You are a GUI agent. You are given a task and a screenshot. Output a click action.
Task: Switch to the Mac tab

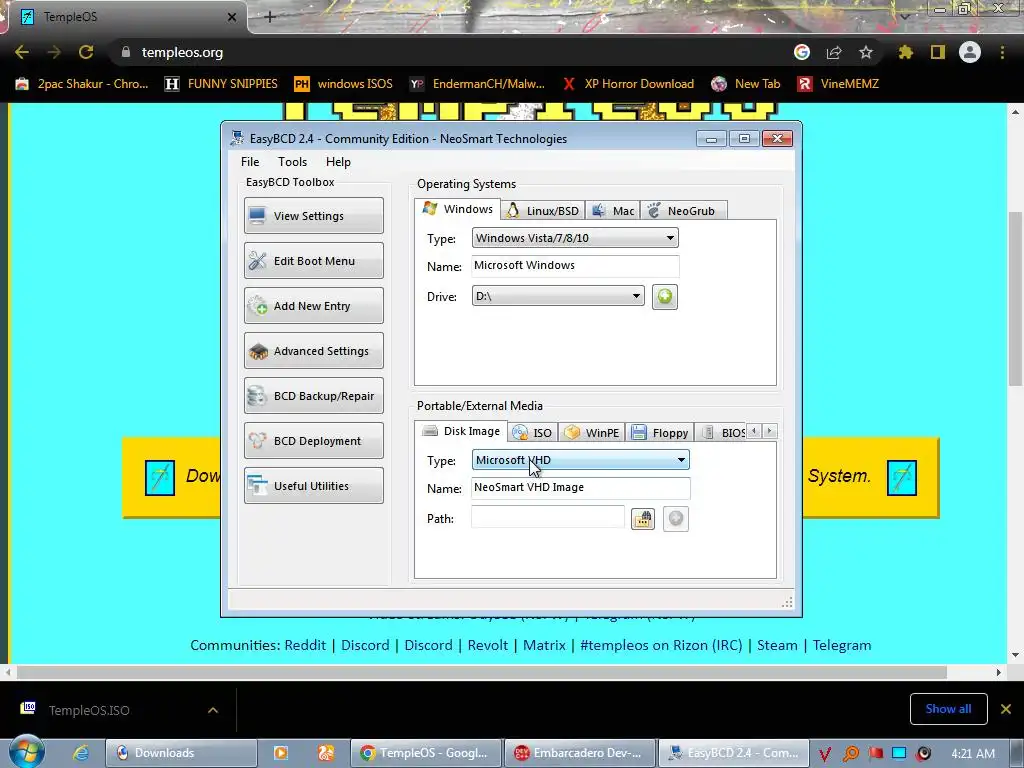pyautogui.click(x=613, y=210)
